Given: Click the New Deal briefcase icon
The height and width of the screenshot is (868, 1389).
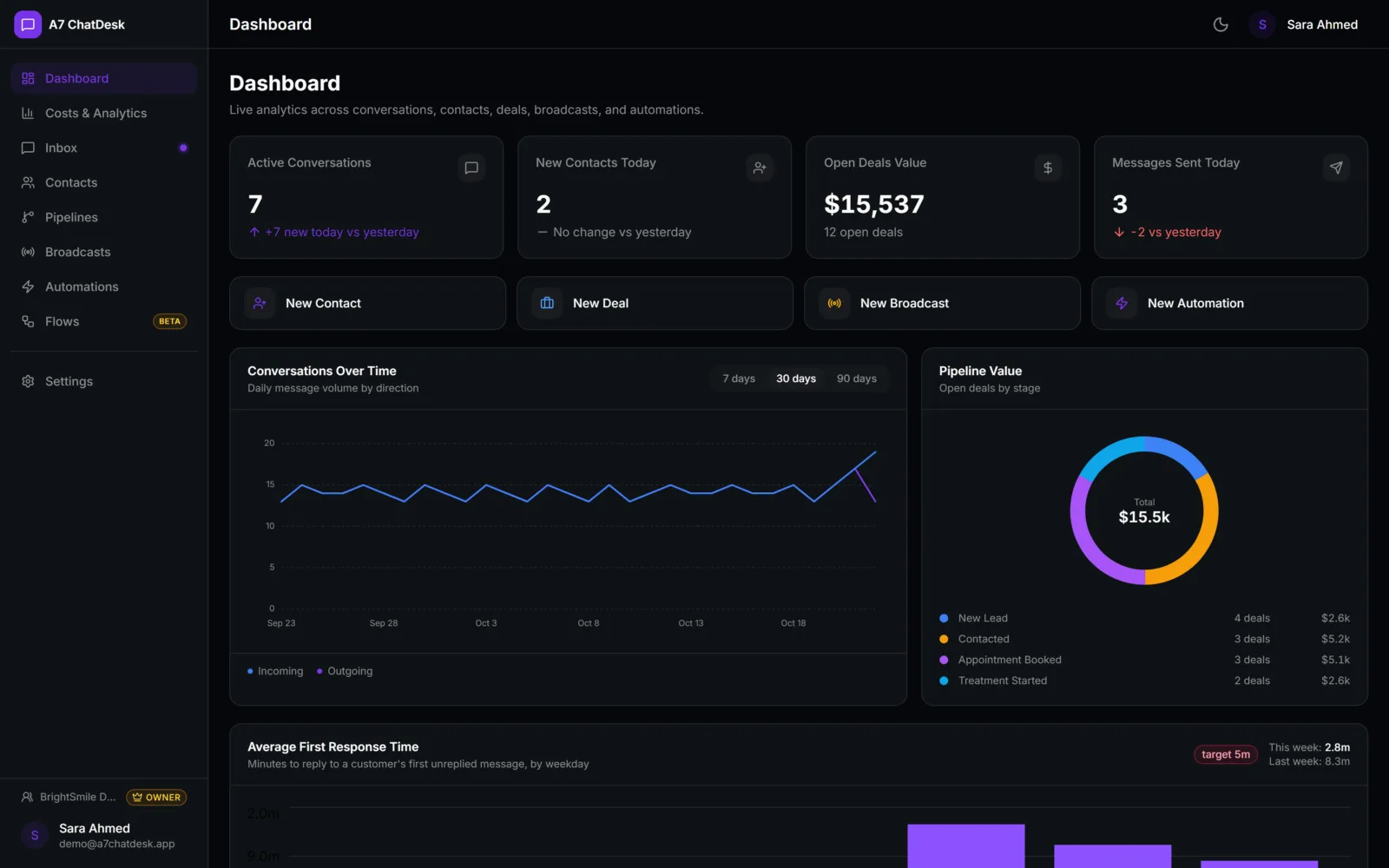Looking at the screenshot, I should [x=547, y=303].
